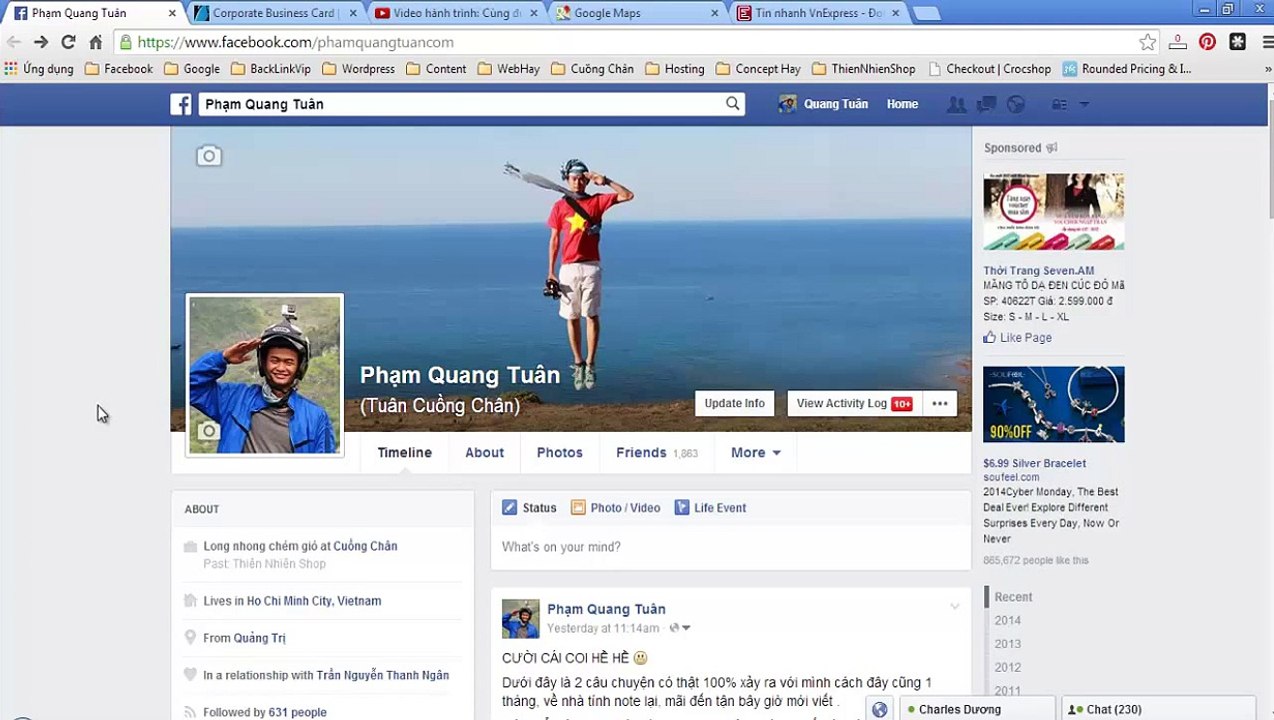Image resolution: width=1274 pixels, height=720 pixels.
Task: Click the What's on your mind box
Action: click(x=731, y=547)
